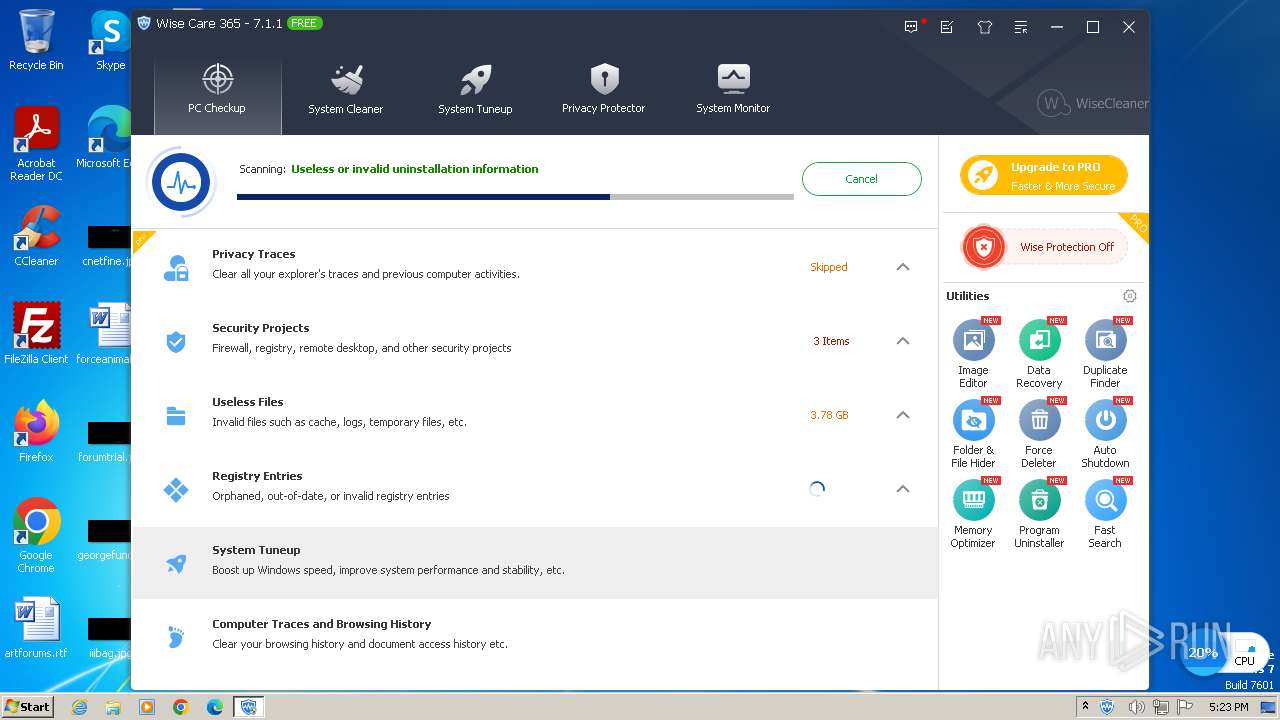Click the heartbeat scan status icon

(181, 182)
